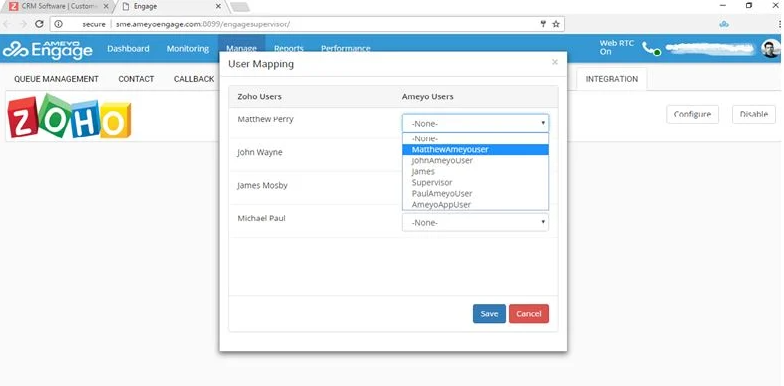The height and width of the screenshot is (386, 784).
Task: Pick PaulAmeyoUser from the list
Action: tap(475, 194)
